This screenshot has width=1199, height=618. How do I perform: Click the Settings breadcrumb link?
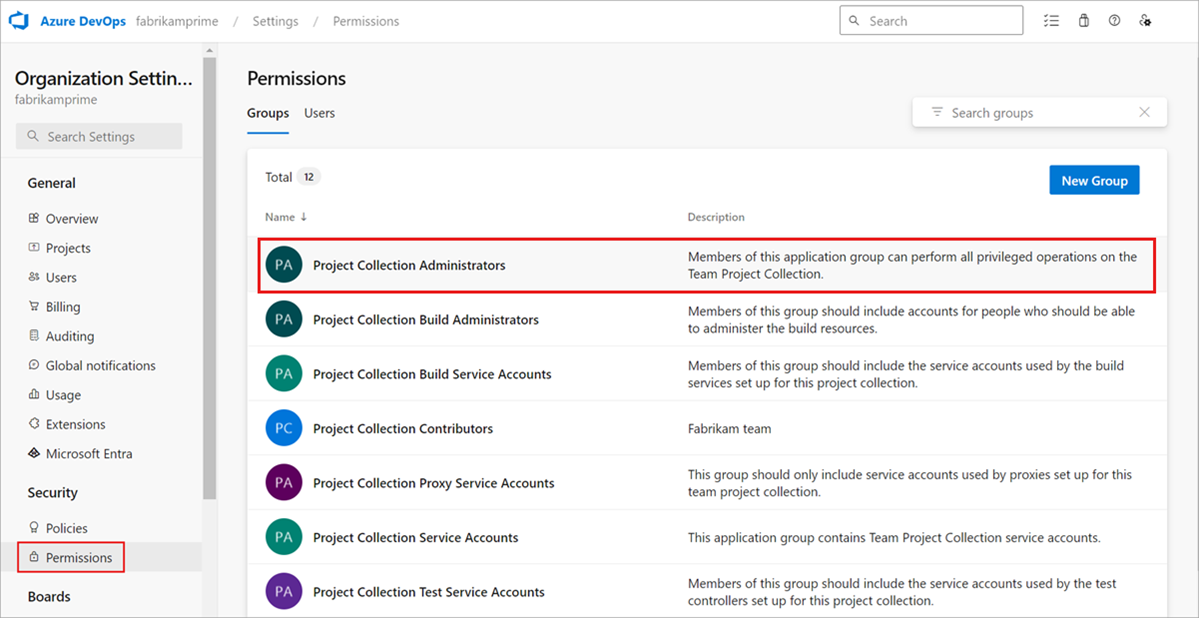tap(276, 21)
